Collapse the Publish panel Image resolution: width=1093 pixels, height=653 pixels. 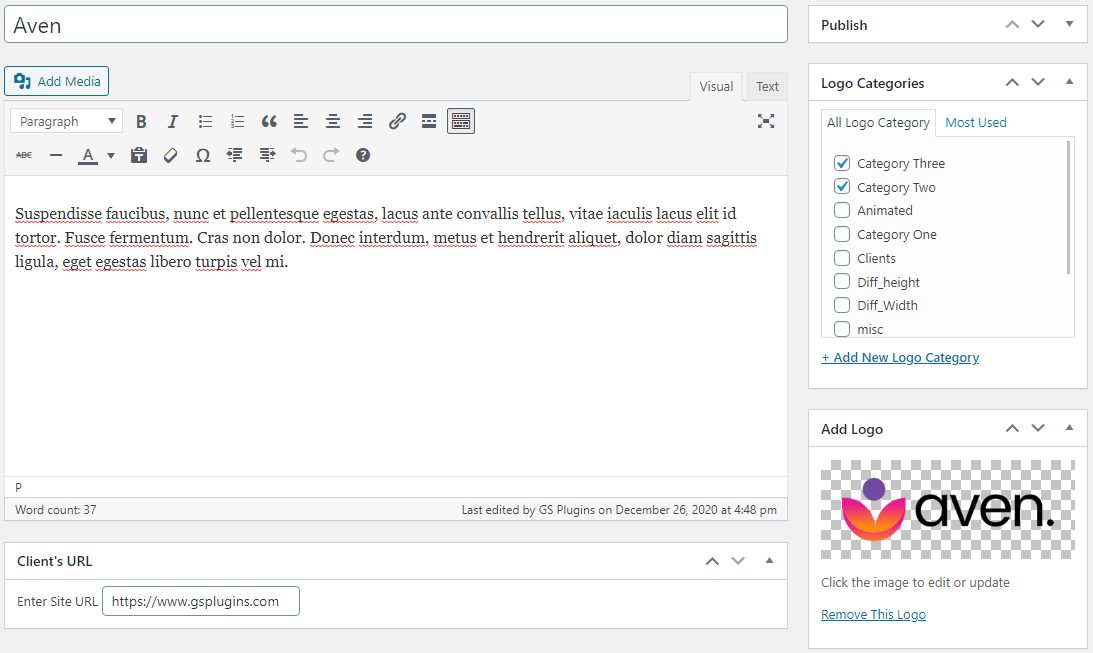point(1069,25)
